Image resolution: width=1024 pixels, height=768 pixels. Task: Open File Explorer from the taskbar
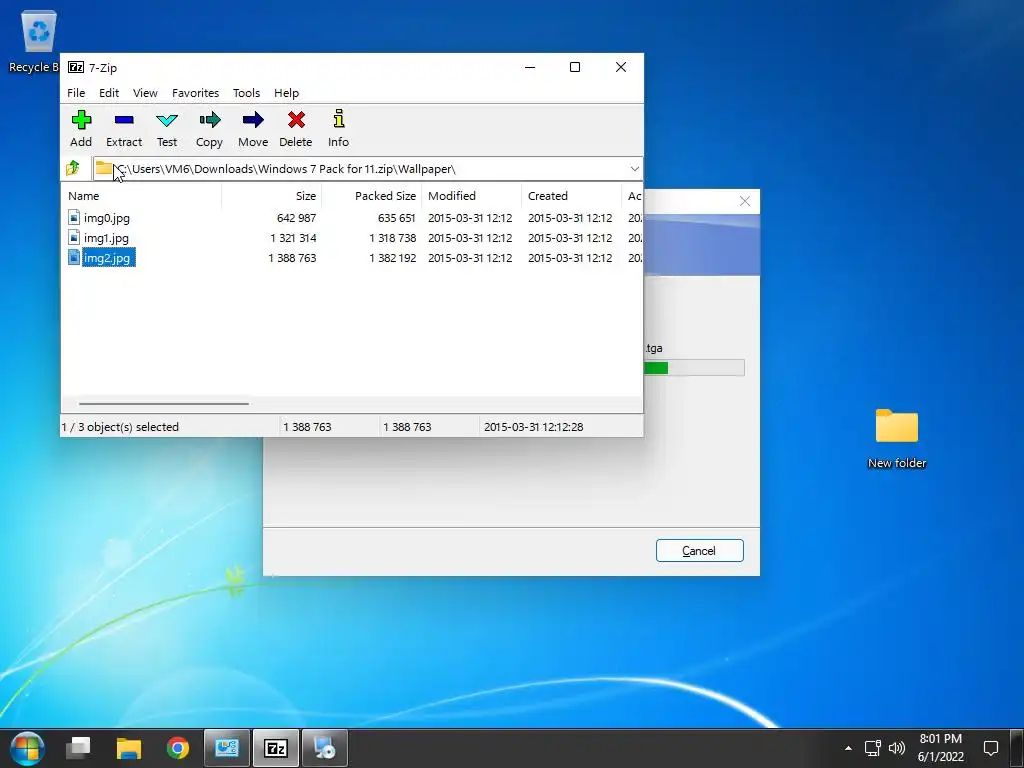pos(129,748)
